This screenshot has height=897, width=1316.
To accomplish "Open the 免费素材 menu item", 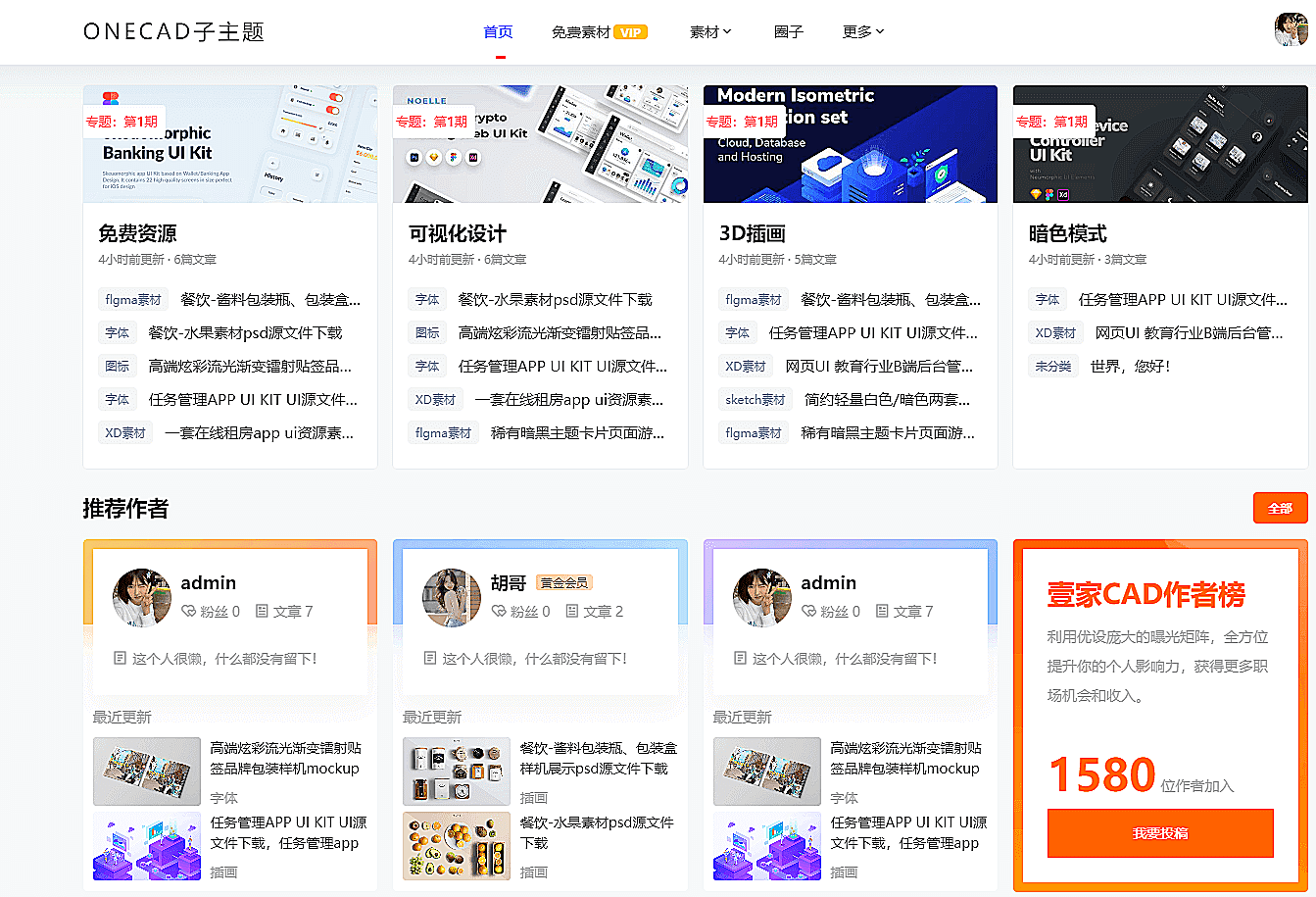I will tap(580, 32).
